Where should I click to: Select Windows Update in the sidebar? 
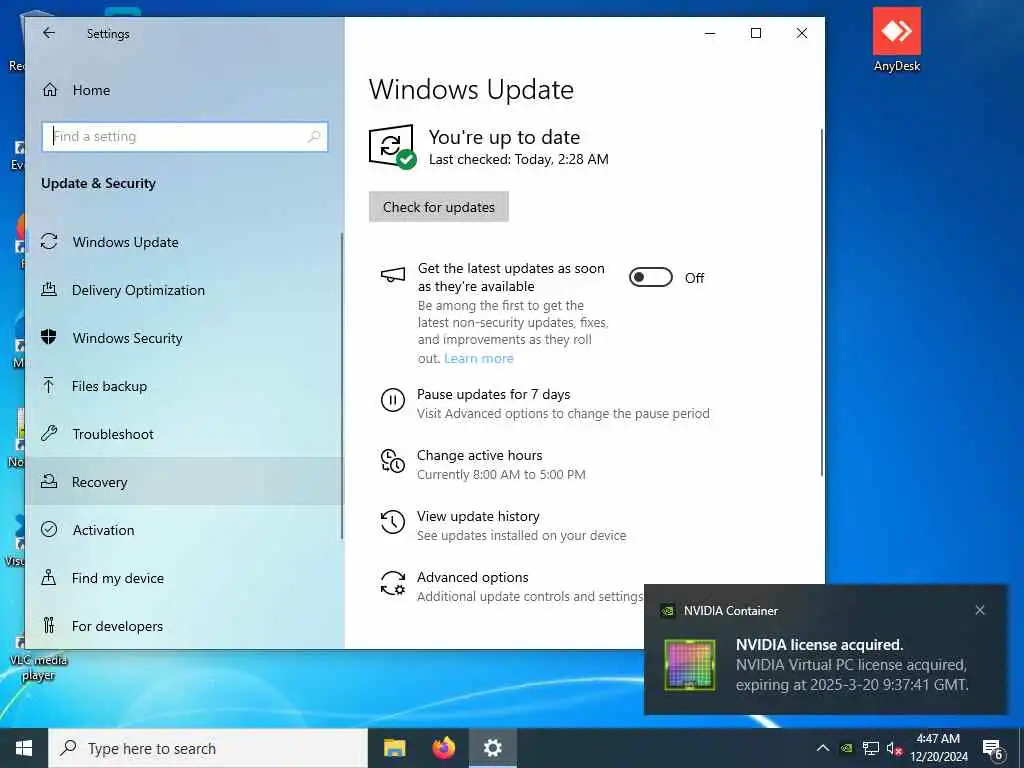pyautogui.click(x=125, y=242)
